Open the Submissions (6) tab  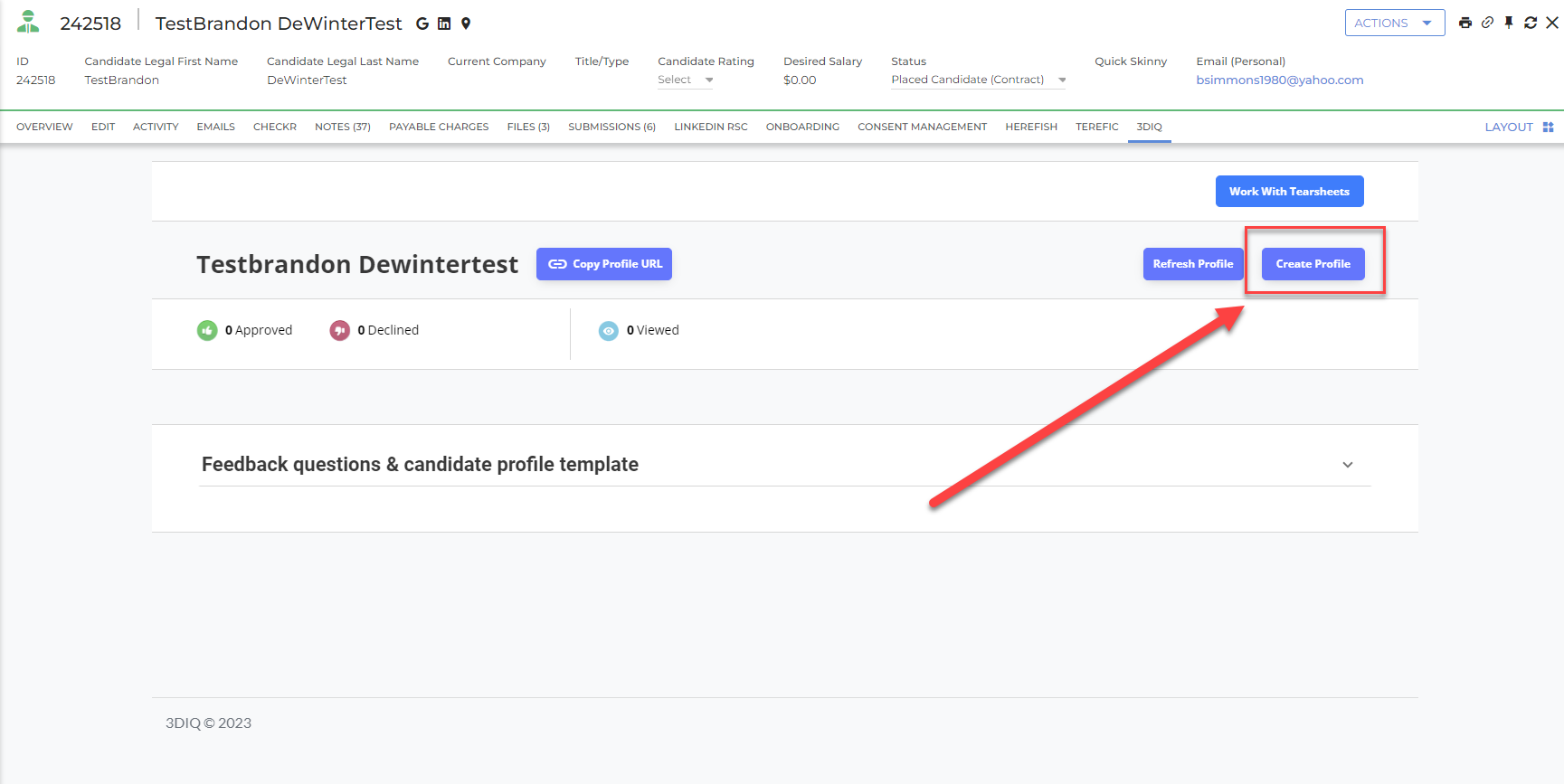pos(612,127)
